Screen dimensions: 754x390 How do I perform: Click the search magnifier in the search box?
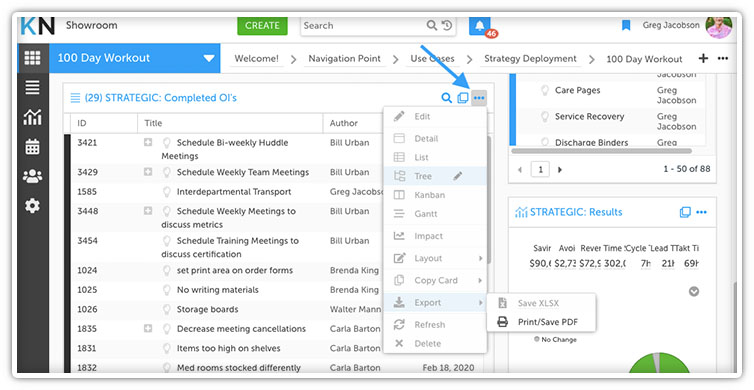[431, 25]
